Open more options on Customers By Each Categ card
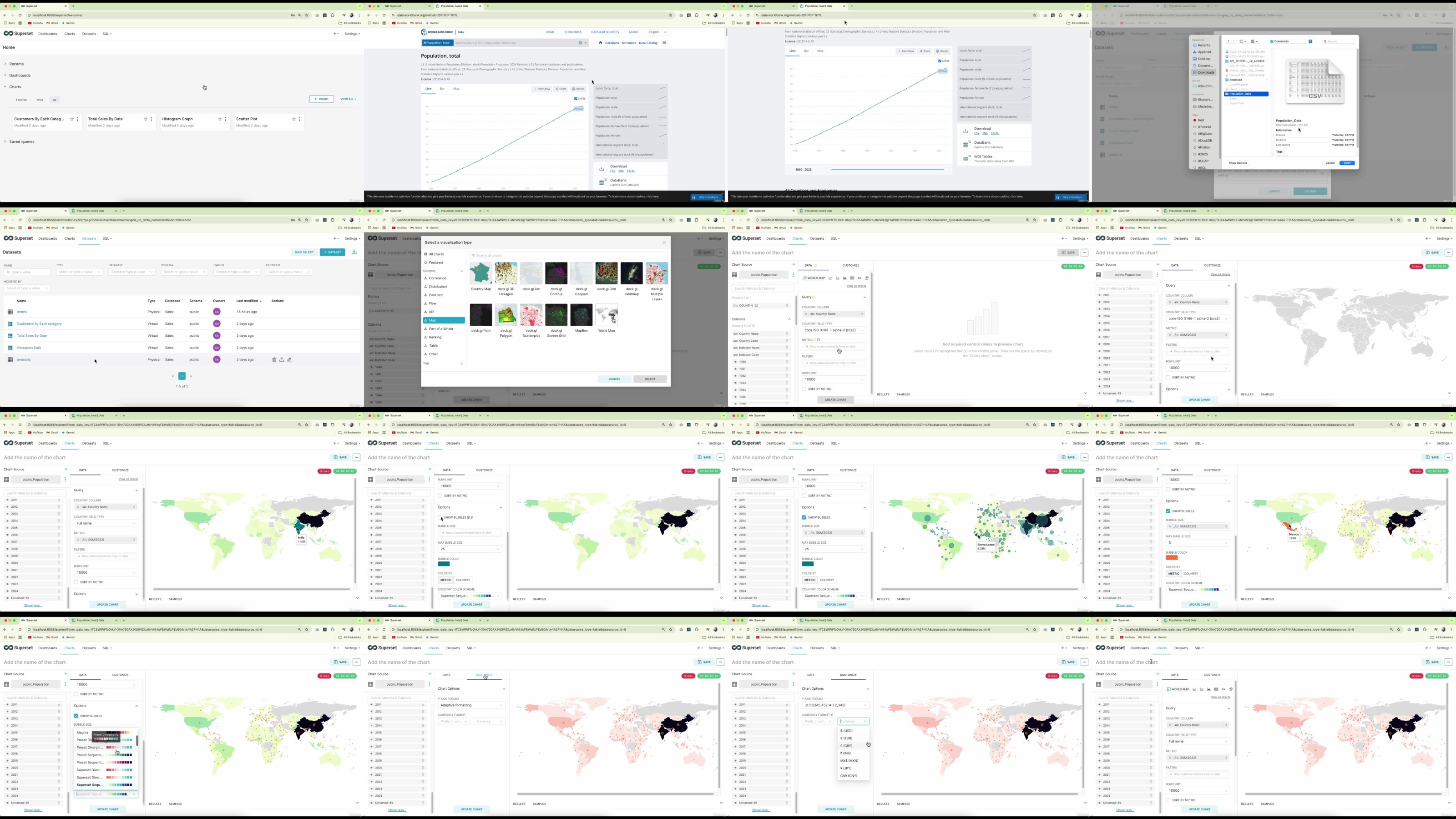 coord(77,119)
